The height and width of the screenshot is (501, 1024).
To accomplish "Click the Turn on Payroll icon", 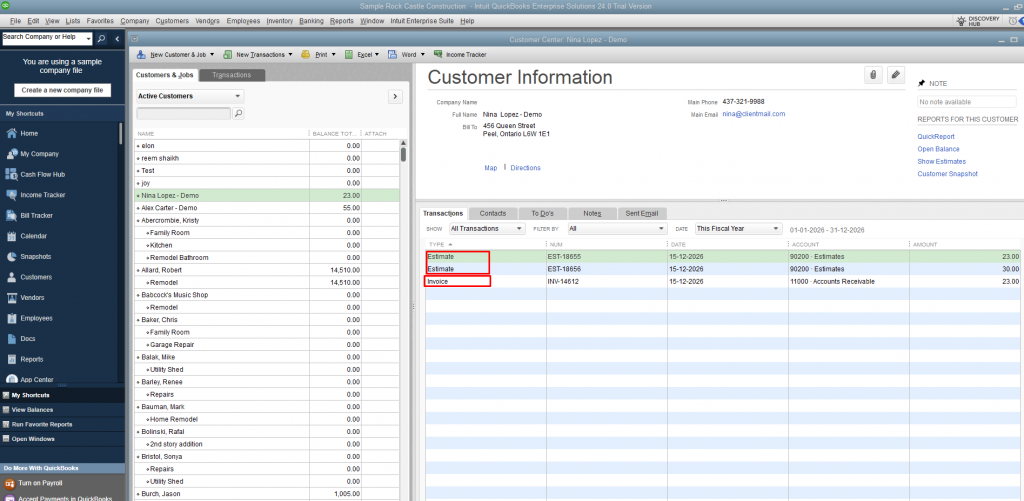I will (x=11, y=483).
